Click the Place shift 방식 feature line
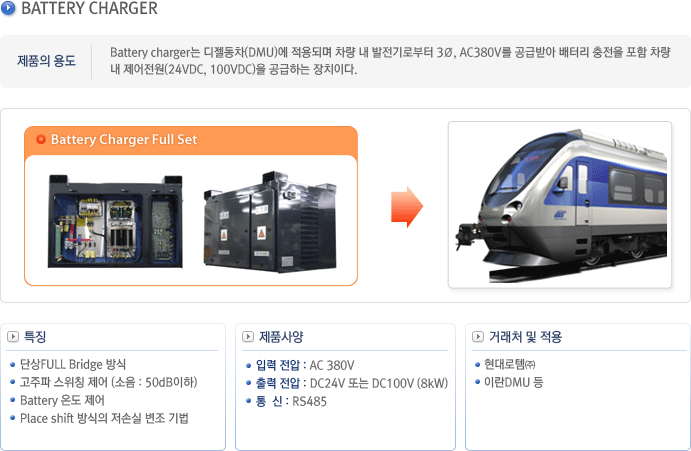Image resolution: width=691 pixels, height=451 pixels. click(104, 418)
